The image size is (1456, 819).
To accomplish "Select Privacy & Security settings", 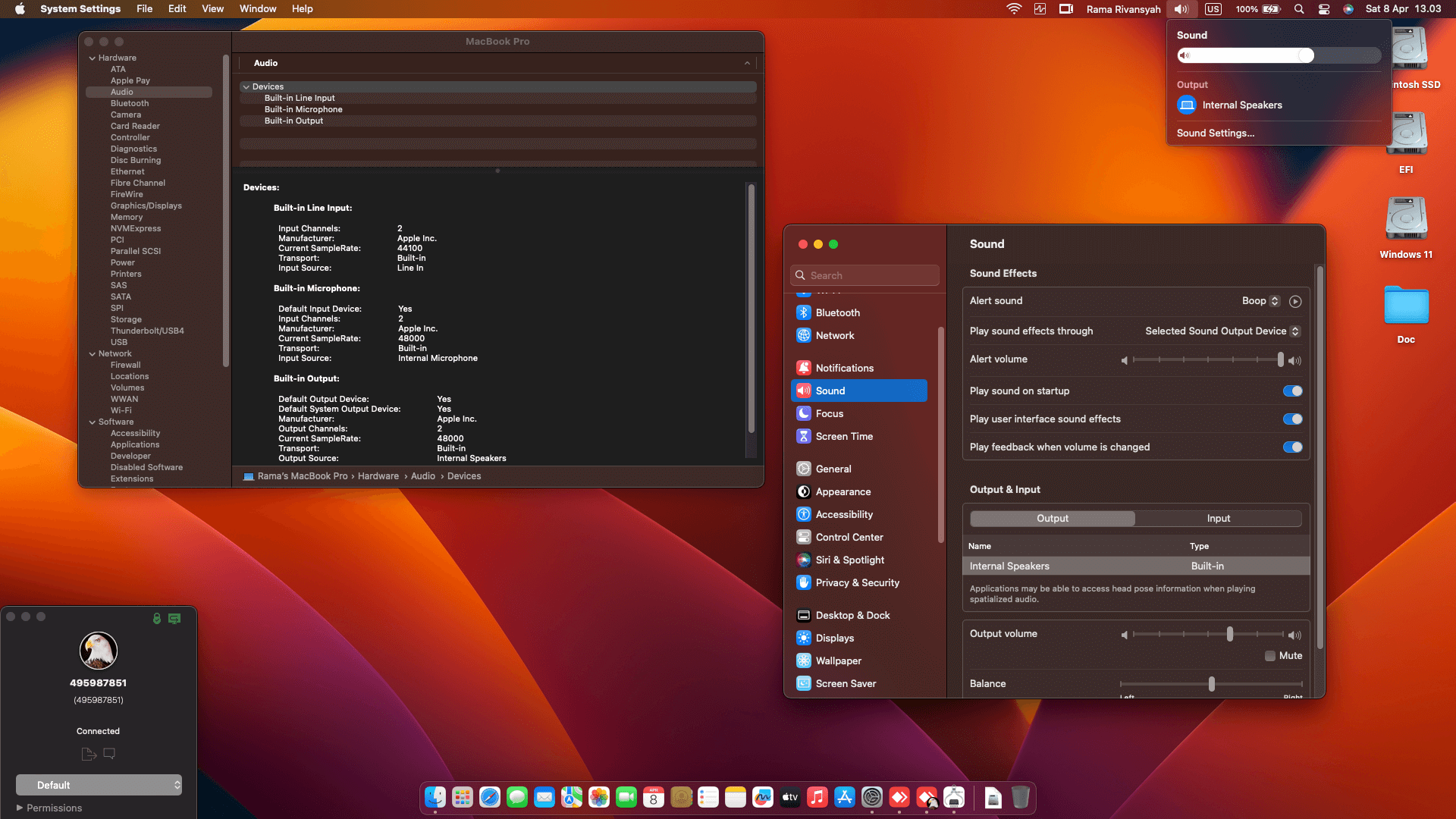I will pyautogui.click(x=856, y=582).
